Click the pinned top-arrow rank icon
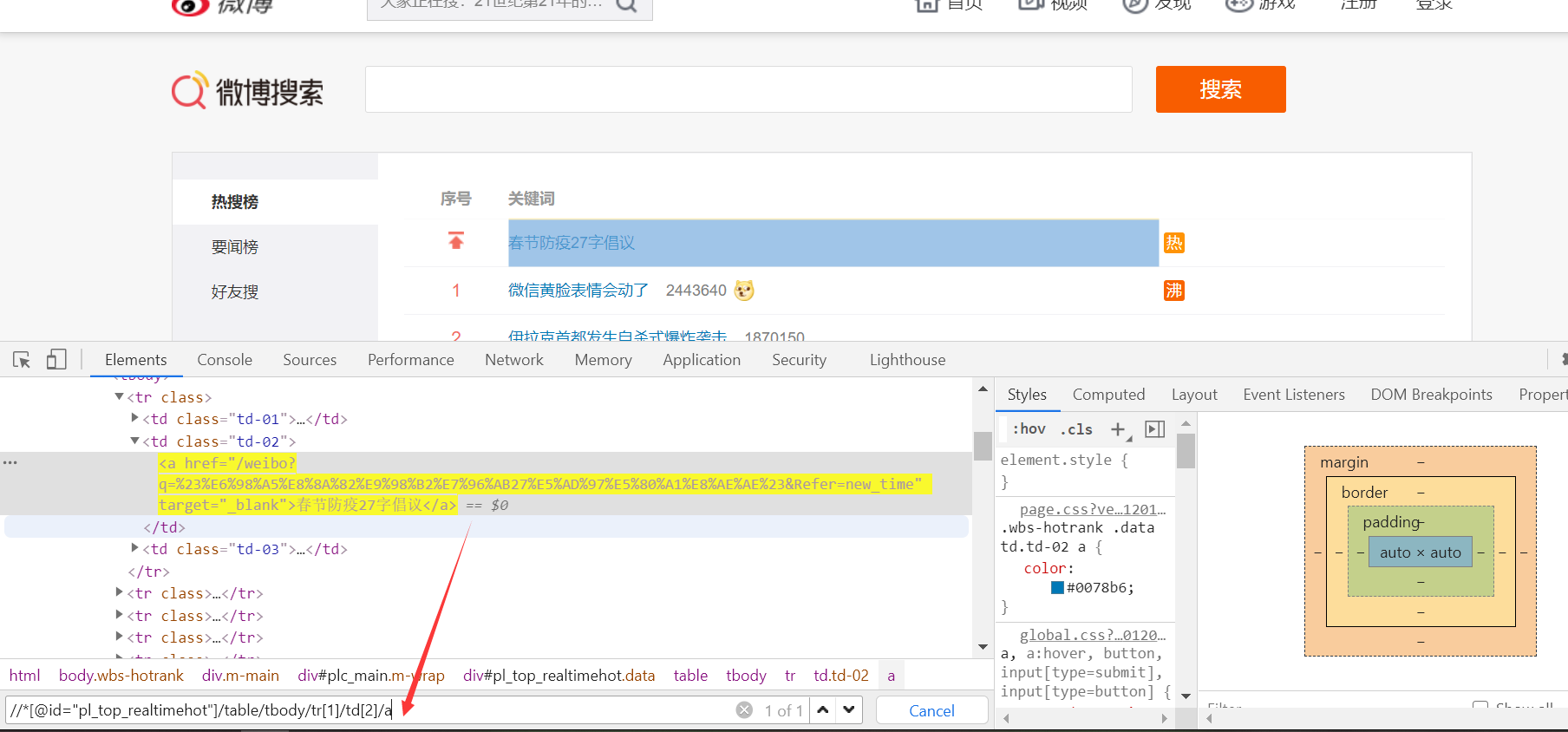This screenshot has width=1568, height=732. click(456, 240)
